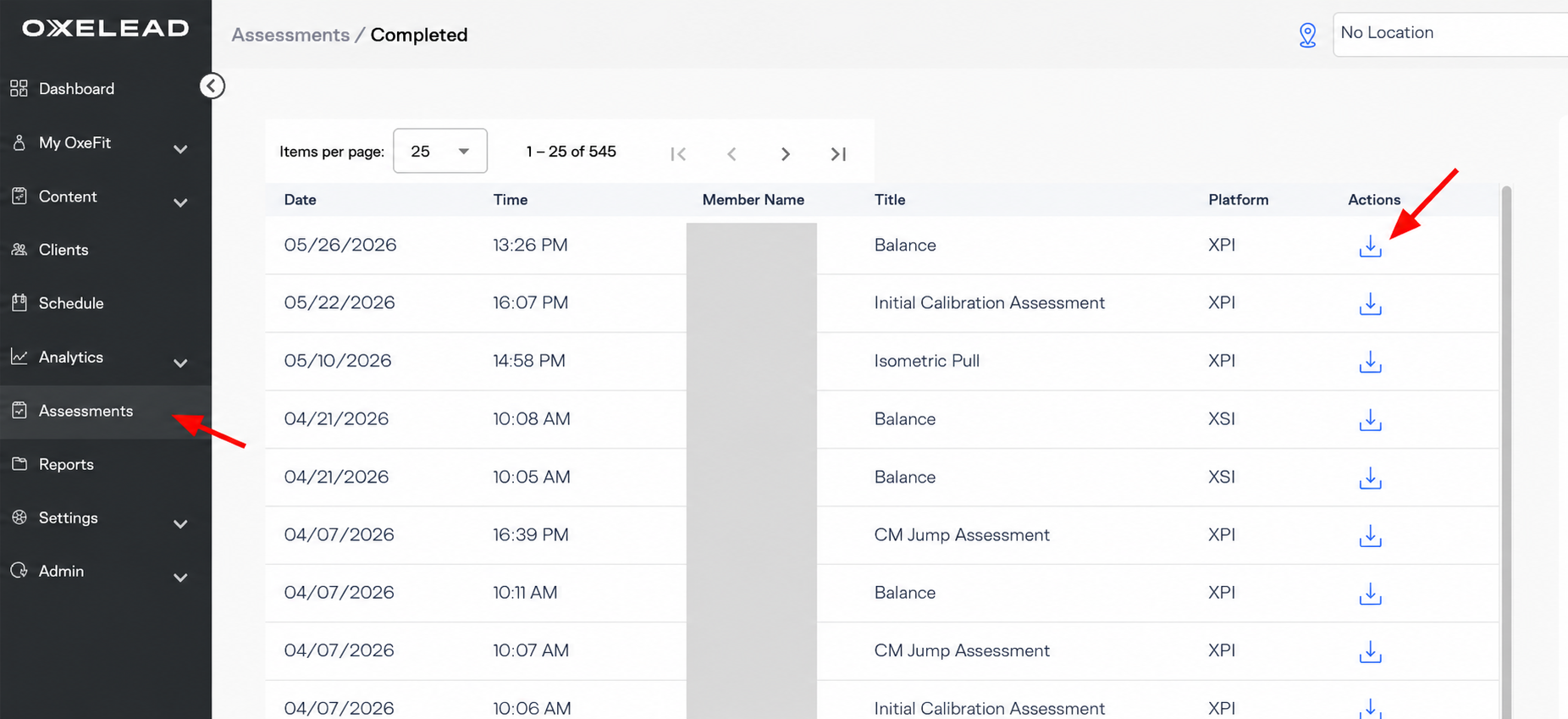Click the Clients people icon
This screenshot has height=719, width=1568.
(19, 249)
